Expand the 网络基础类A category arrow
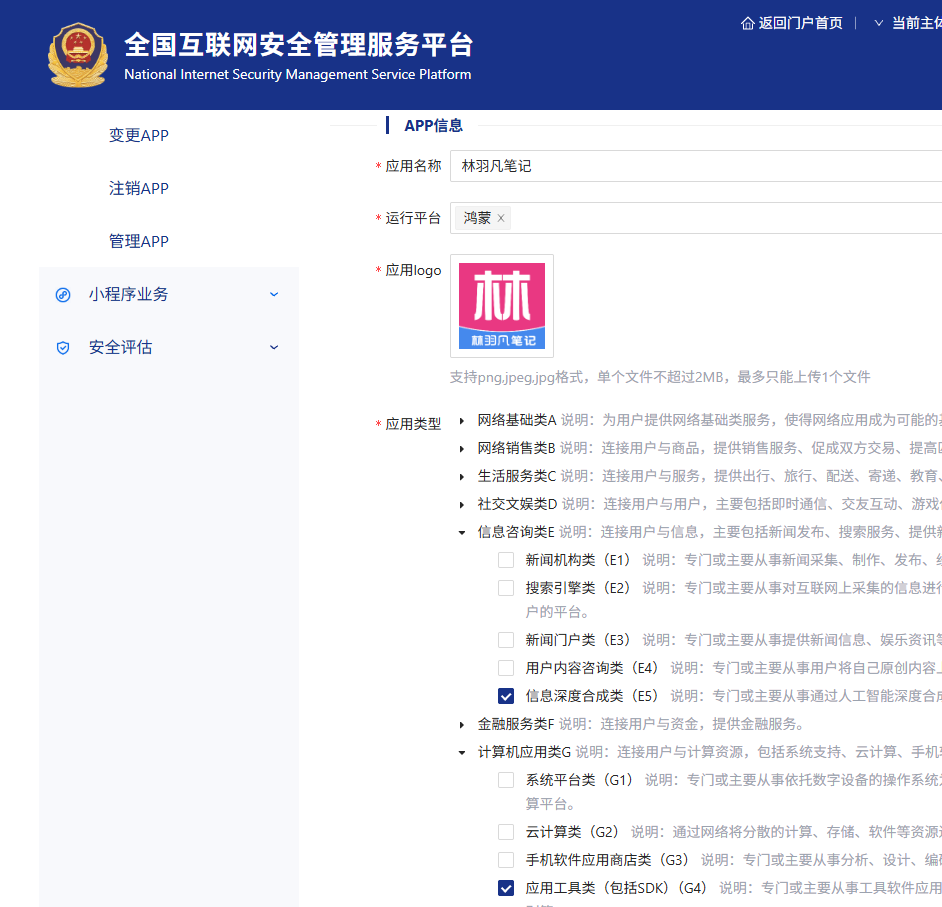The width and height of the screenshot is (942, 907). pos(461,421)
